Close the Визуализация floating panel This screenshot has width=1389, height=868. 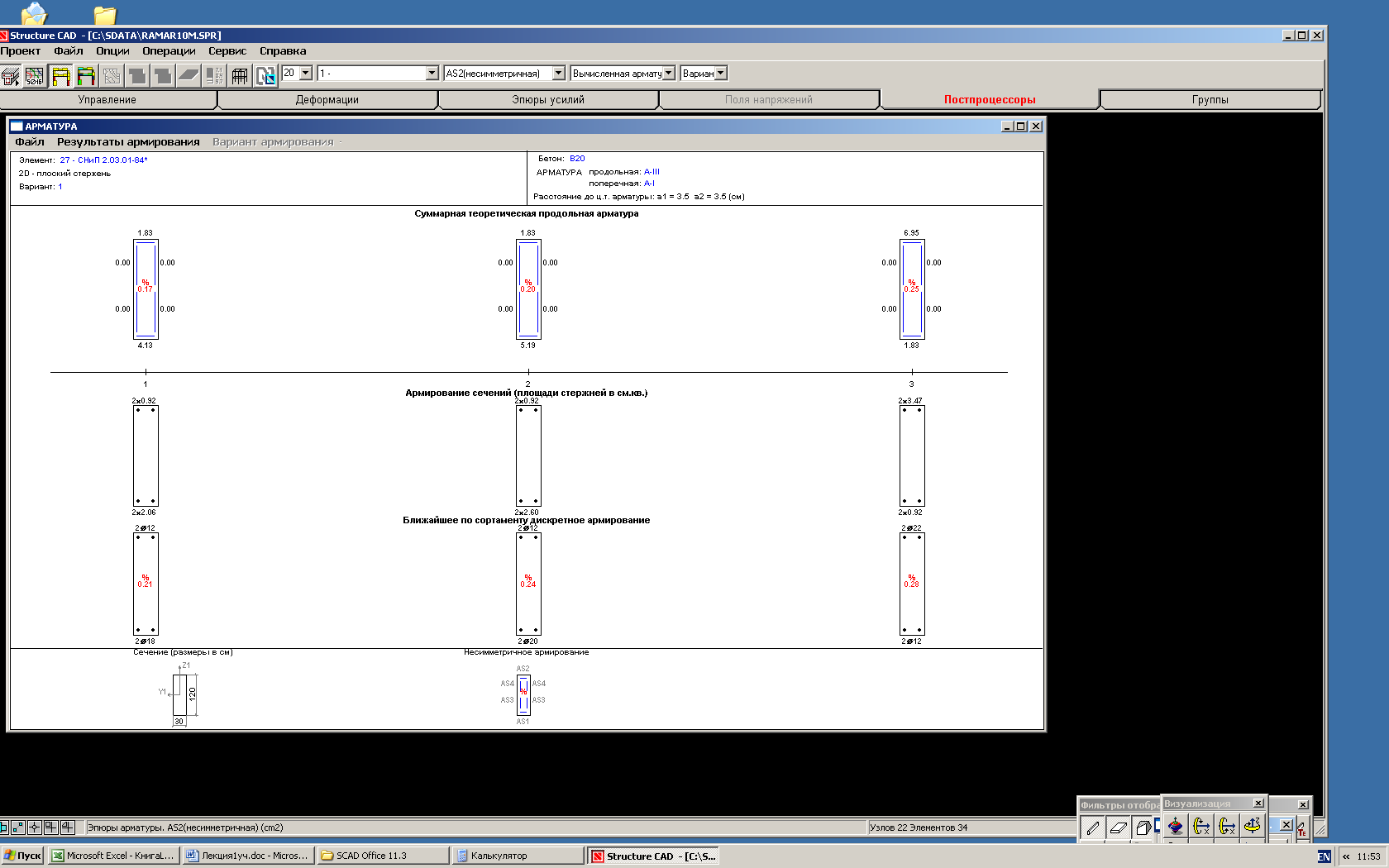coord(1258,804)
